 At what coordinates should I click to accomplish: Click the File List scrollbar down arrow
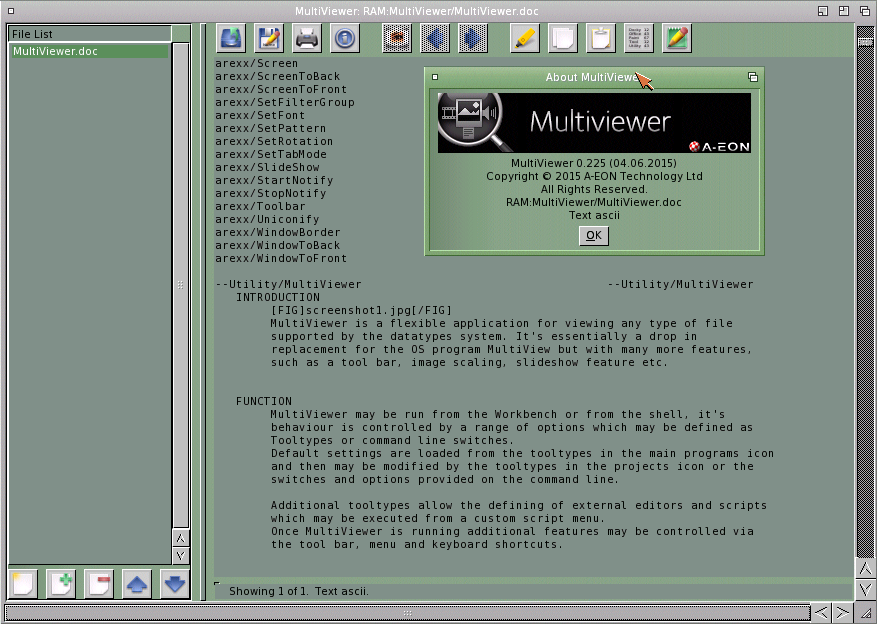pyautogui.click(x=181, y=556)
